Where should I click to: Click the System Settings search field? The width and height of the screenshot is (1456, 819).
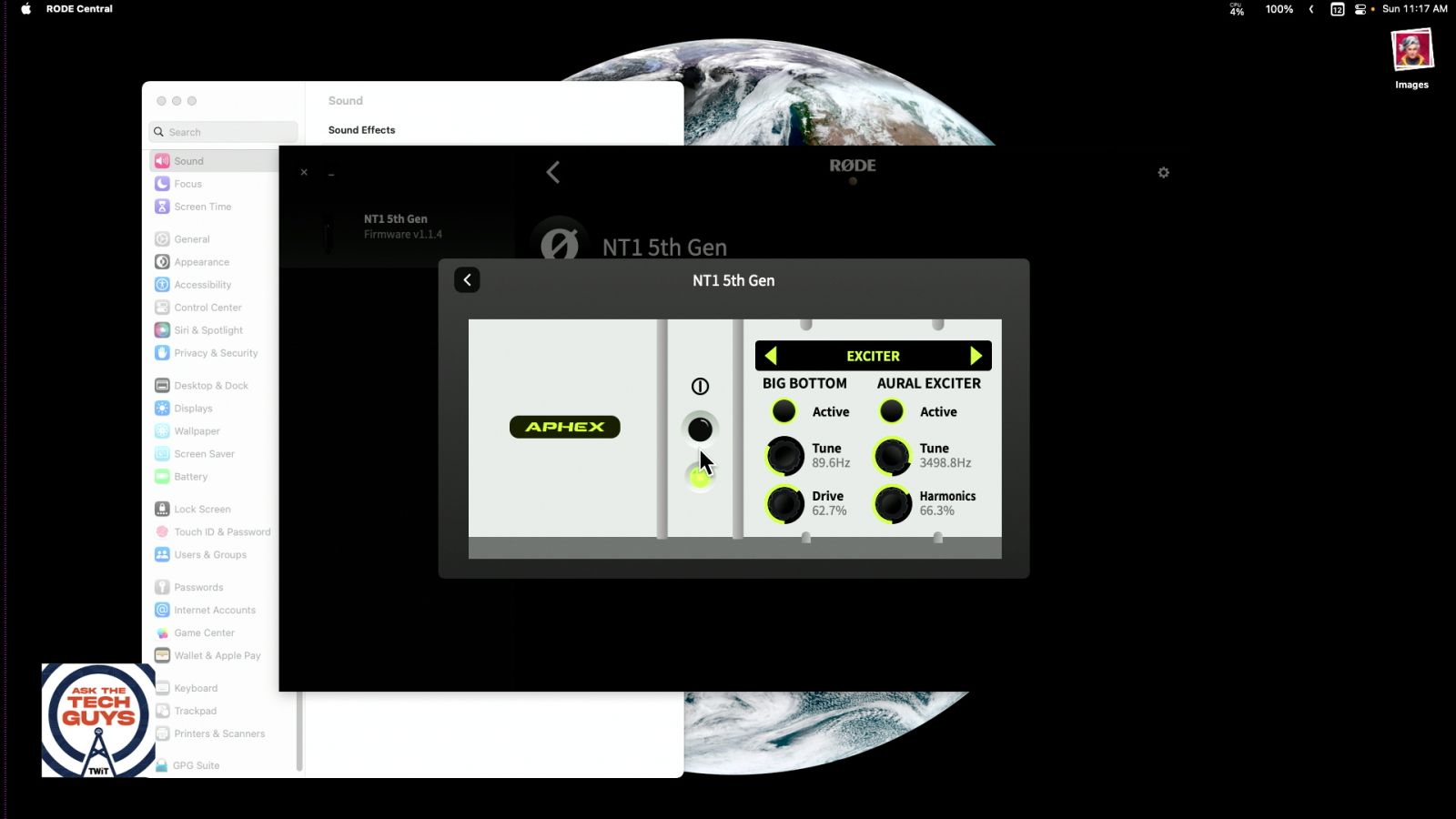click(223, 132)
